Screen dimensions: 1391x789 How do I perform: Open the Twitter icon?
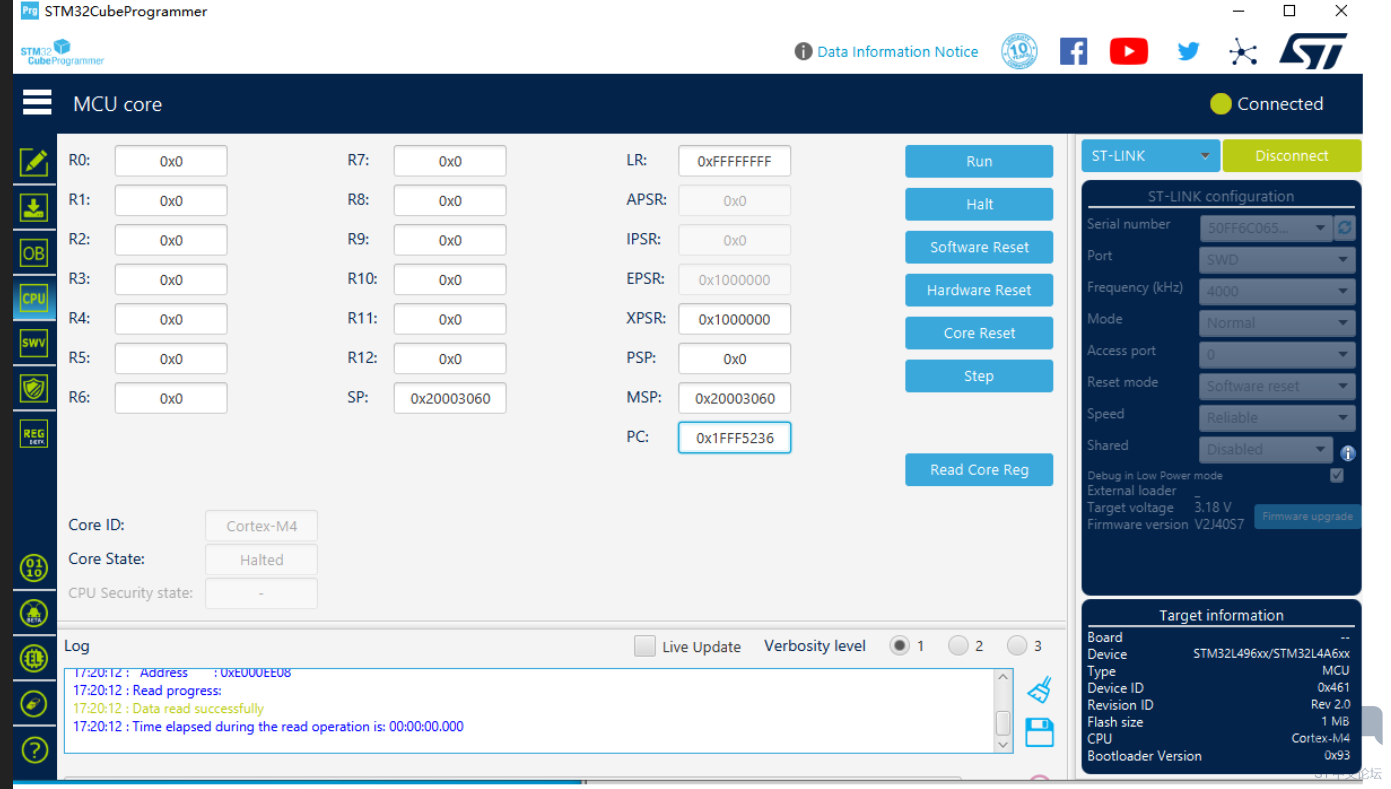1188,51
